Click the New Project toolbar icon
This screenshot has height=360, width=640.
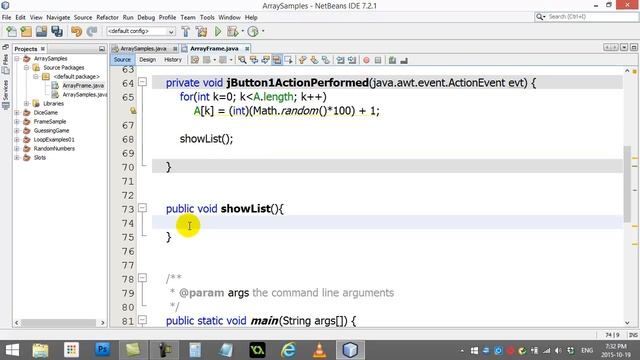pos(26,31)
